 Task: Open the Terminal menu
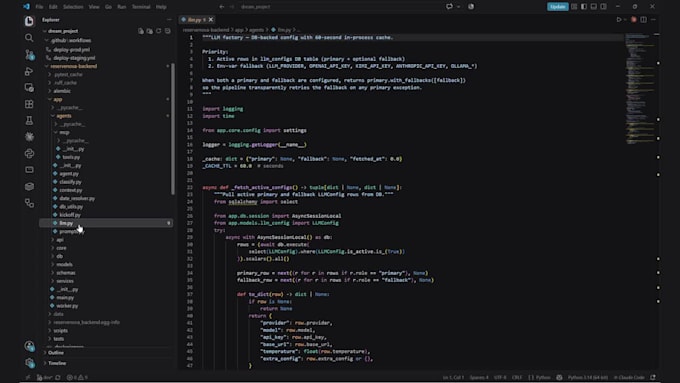coord(141,7)
